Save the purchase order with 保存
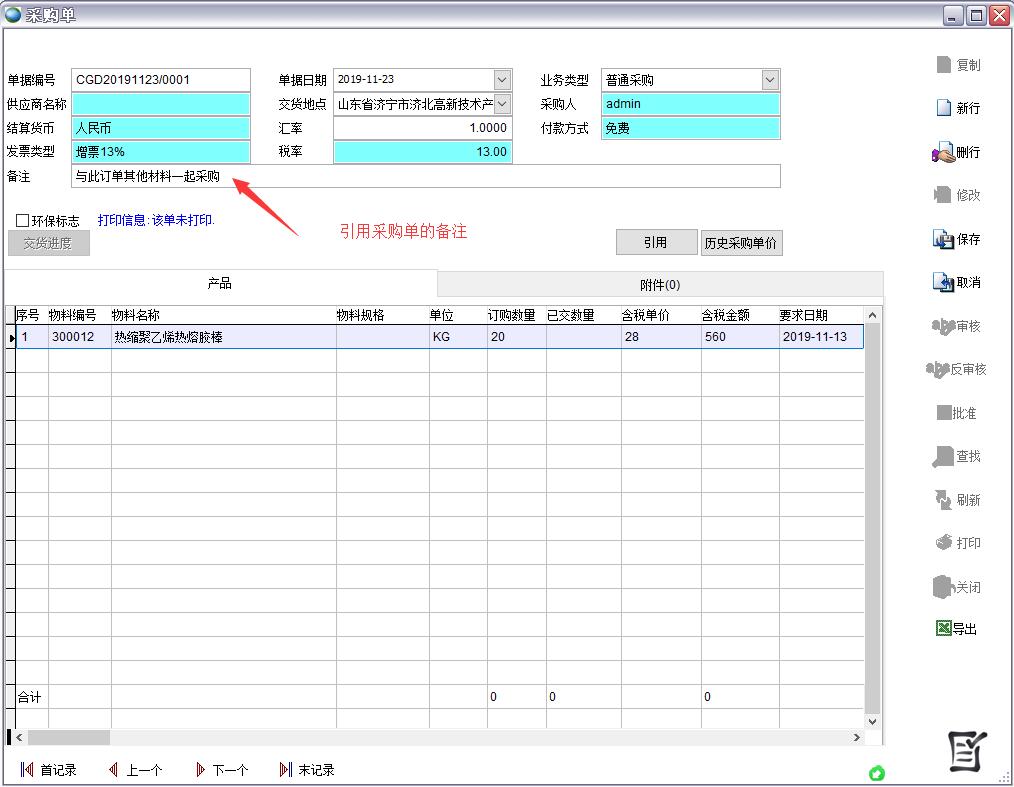1014x787 pixels. point(944,240)
